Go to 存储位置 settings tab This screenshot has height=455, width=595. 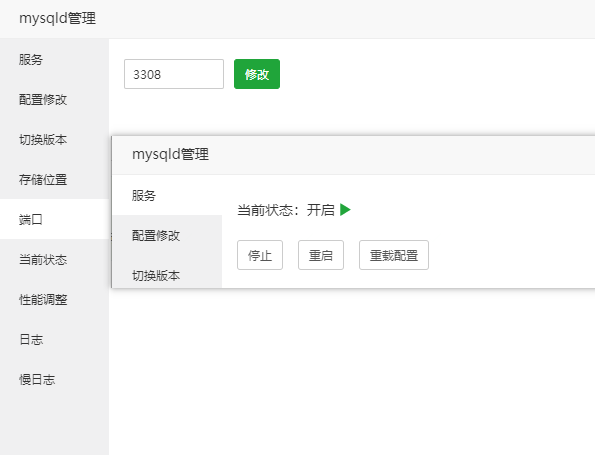click(54, 179)
